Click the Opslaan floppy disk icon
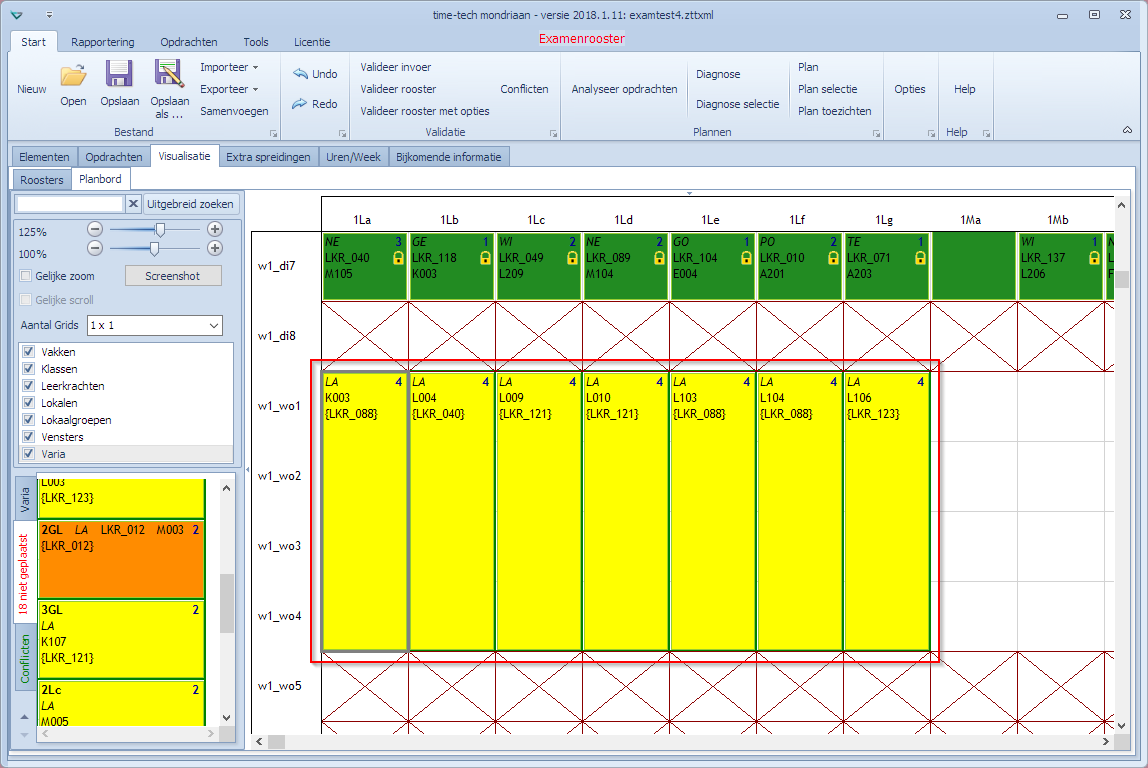Screen dimensions: 1148x768 pyautogui.click(x=119, y=74)
